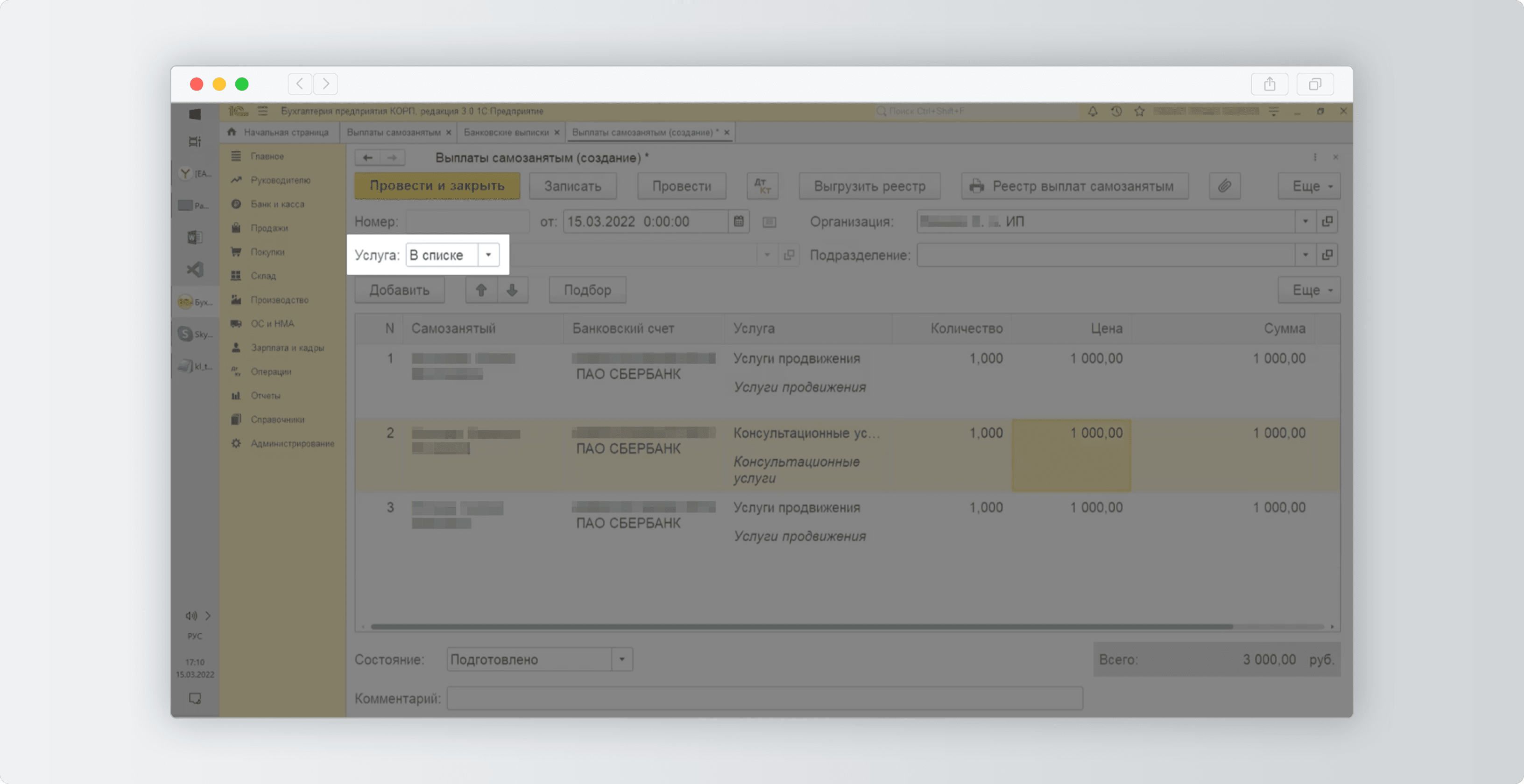Click the volume speaker tray icon
Image resolution: width=1524 pixels, height=784 pixels.
[x=191, y=616]
